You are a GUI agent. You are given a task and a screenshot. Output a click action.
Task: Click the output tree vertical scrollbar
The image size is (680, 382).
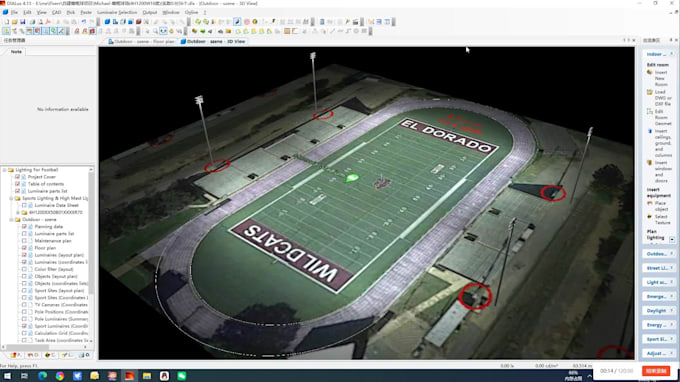coord(91,255)
